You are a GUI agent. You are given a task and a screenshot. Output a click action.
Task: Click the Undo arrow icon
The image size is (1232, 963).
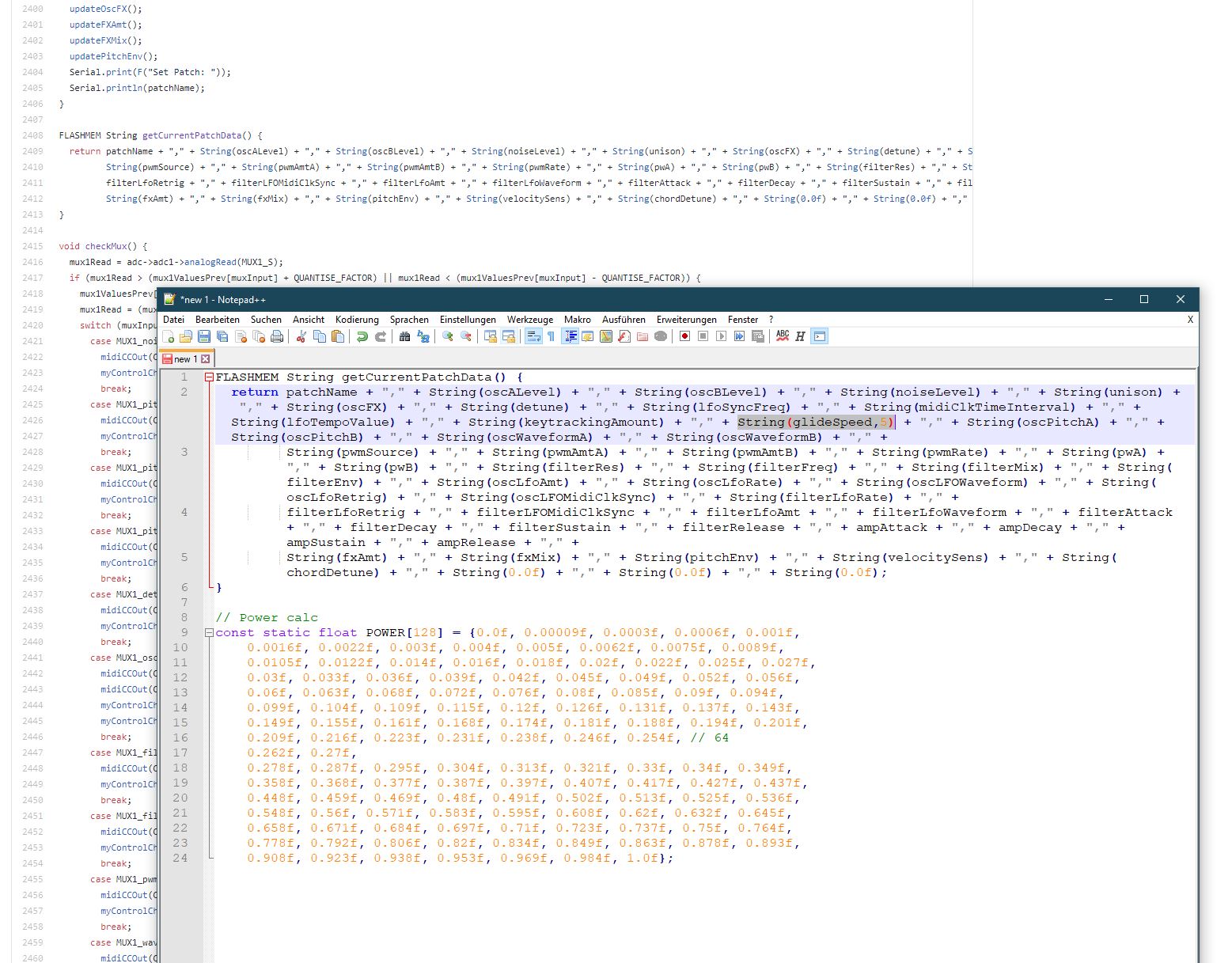362,337
